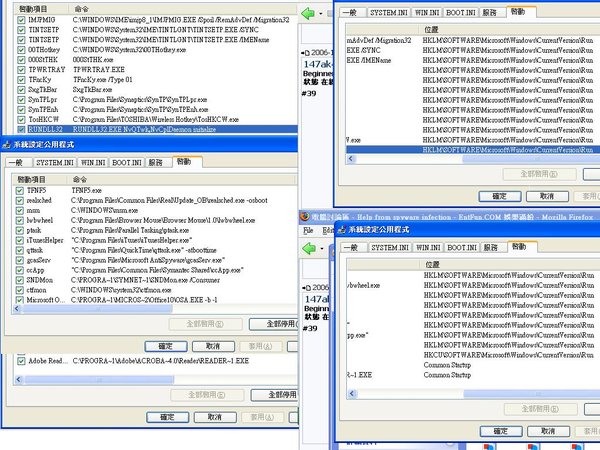The width and height of the screenshot is (600, 450).
Task: Toggle the gcasServ startup checkbox
Action: 20,260
